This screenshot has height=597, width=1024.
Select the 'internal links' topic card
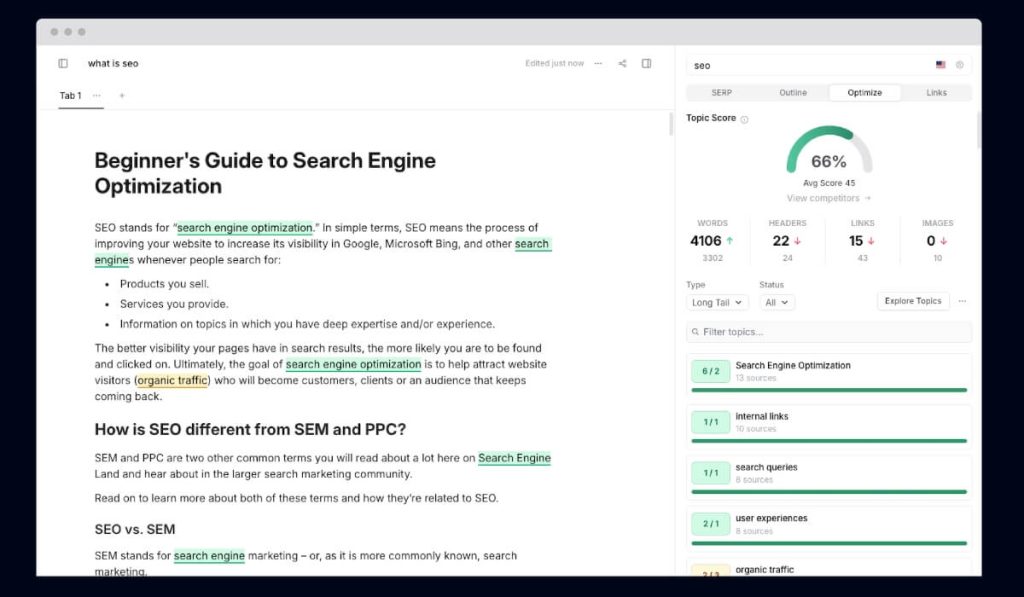coord(829,423)
